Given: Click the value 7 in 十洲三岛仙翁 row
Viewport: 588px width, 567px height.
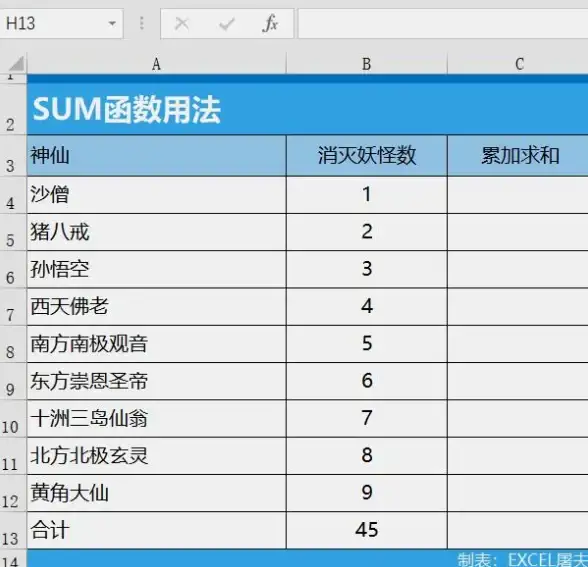Looking at the screenshot, I should pos(367,418).
